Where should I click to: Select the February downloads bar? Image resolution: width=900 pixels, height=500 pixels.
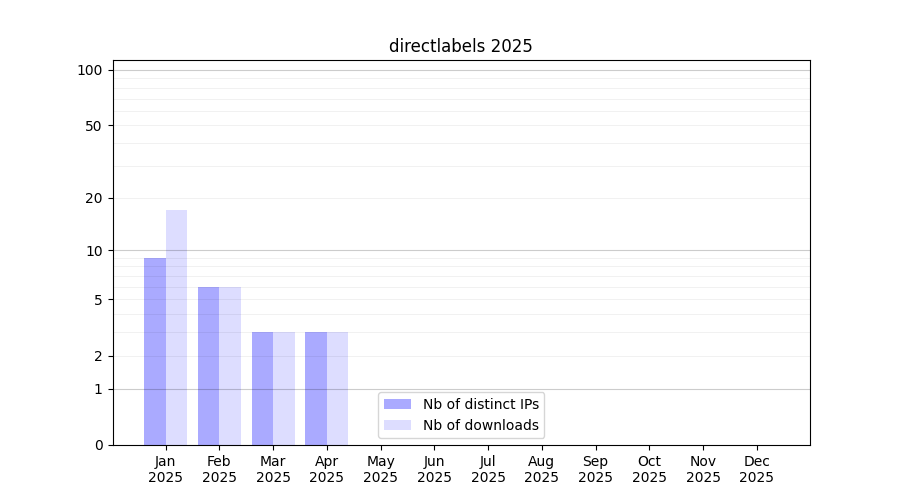[x=230, y=366]
